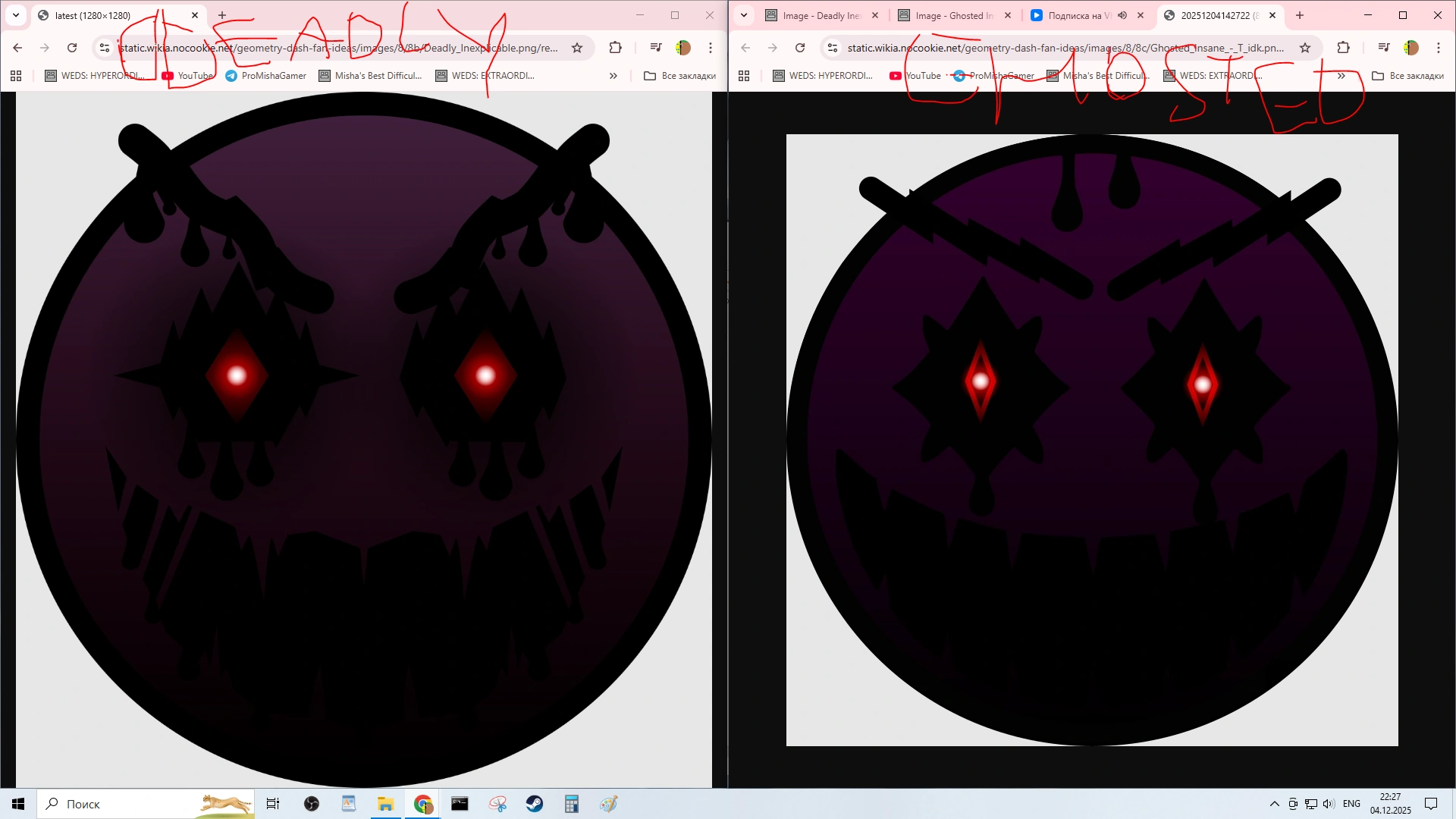The height and width of the screenshot is (819, 1456).
Task: Launch OBS Studio from the taskbar
Action: pyautogui.click(x=312, y=804)
